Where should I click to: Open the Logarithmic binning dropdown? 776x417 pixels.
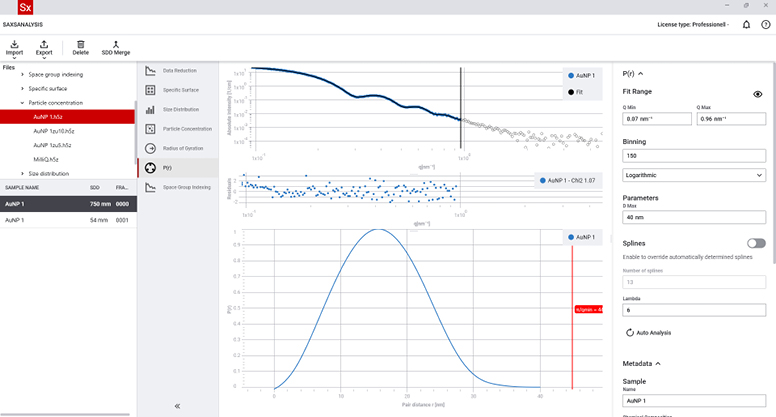click(x=694, y=176)
